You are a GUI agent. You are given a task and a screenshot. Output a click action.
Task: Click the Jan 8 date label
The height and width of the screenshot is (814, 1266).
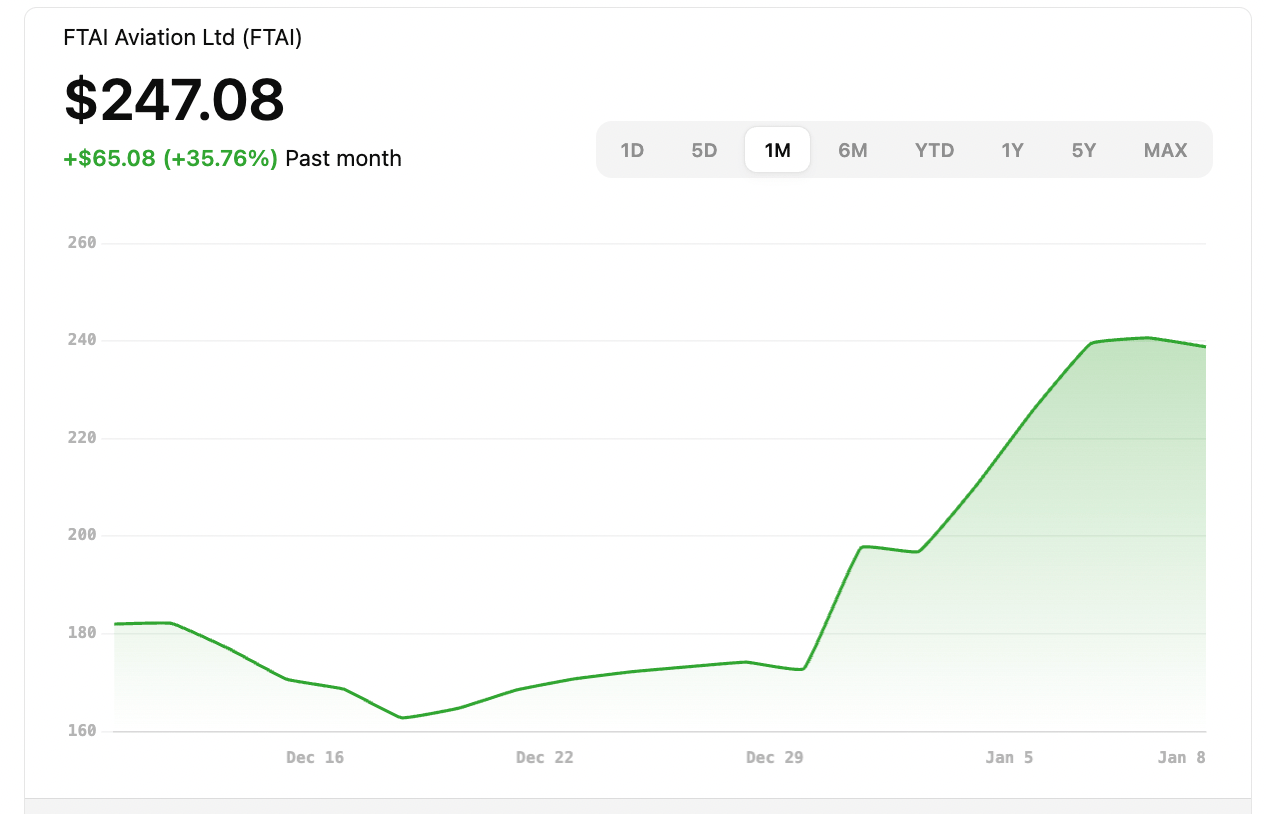point(1182,757)
